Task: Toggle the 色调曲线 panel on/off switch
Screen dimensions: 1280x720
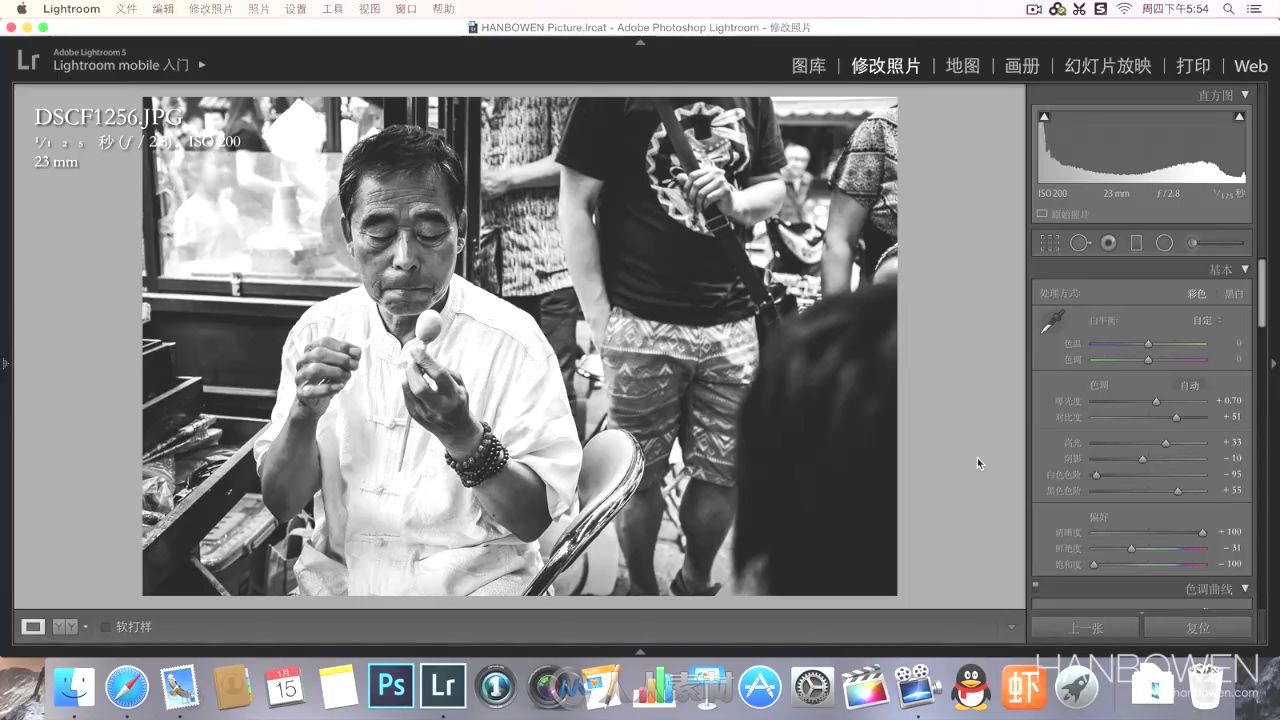Action: pyautogui.click(x=1036, y=588)
